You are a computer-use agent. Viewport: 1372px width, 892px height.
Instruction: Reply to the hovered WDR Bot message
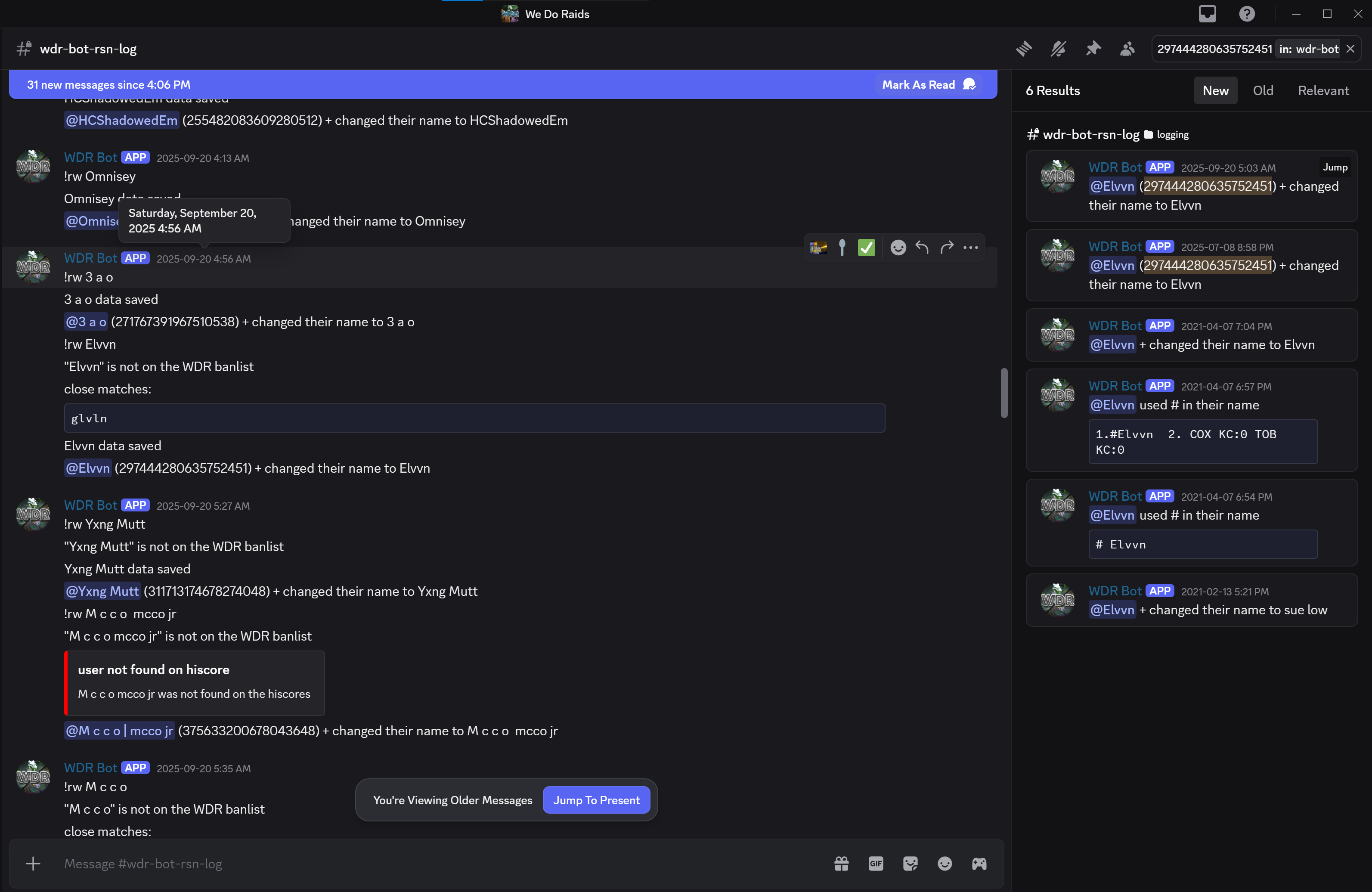pos(923,248)
